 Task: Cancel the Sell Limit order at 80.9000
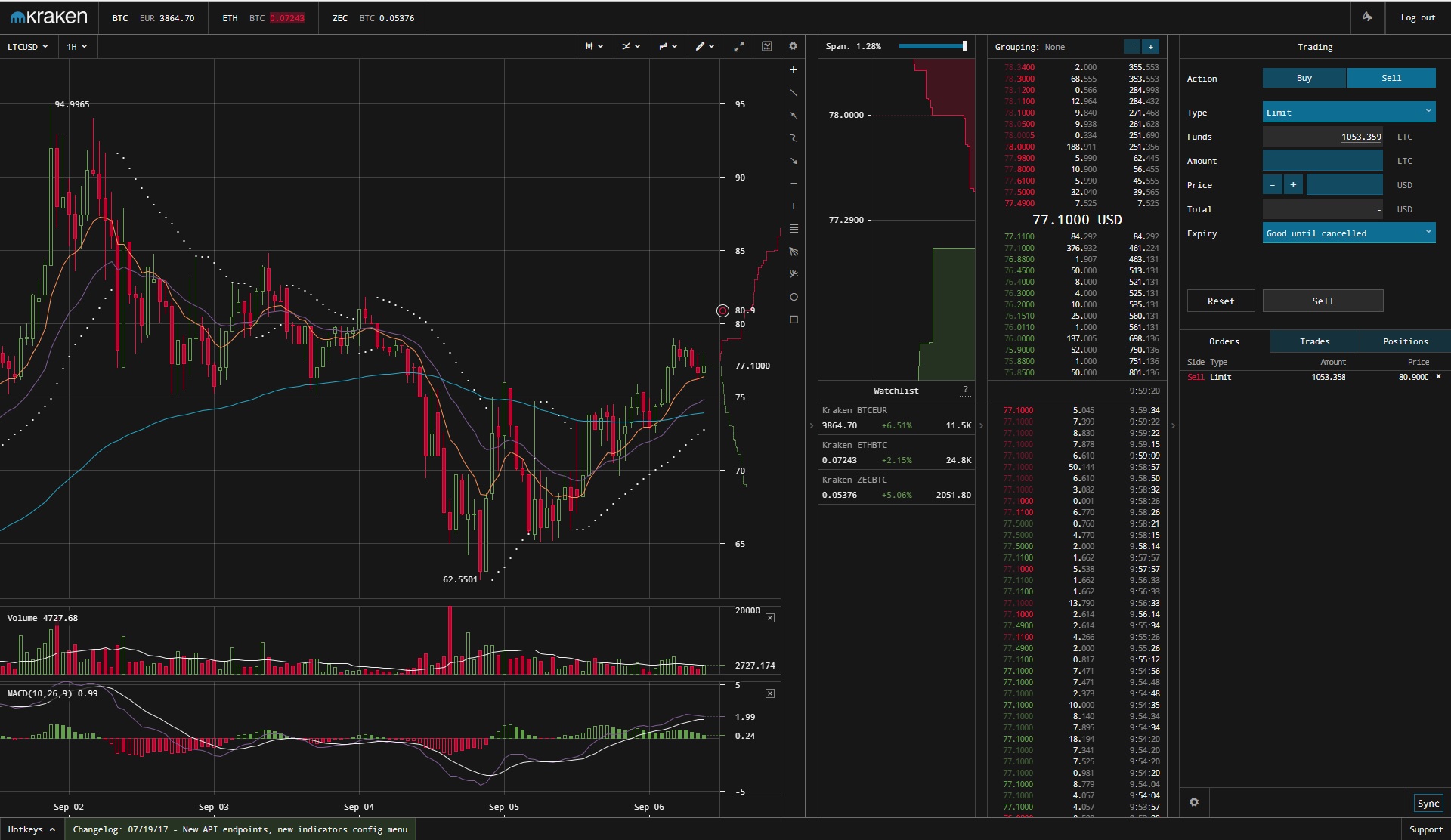pyautogui.click(x=1438, y=376)
